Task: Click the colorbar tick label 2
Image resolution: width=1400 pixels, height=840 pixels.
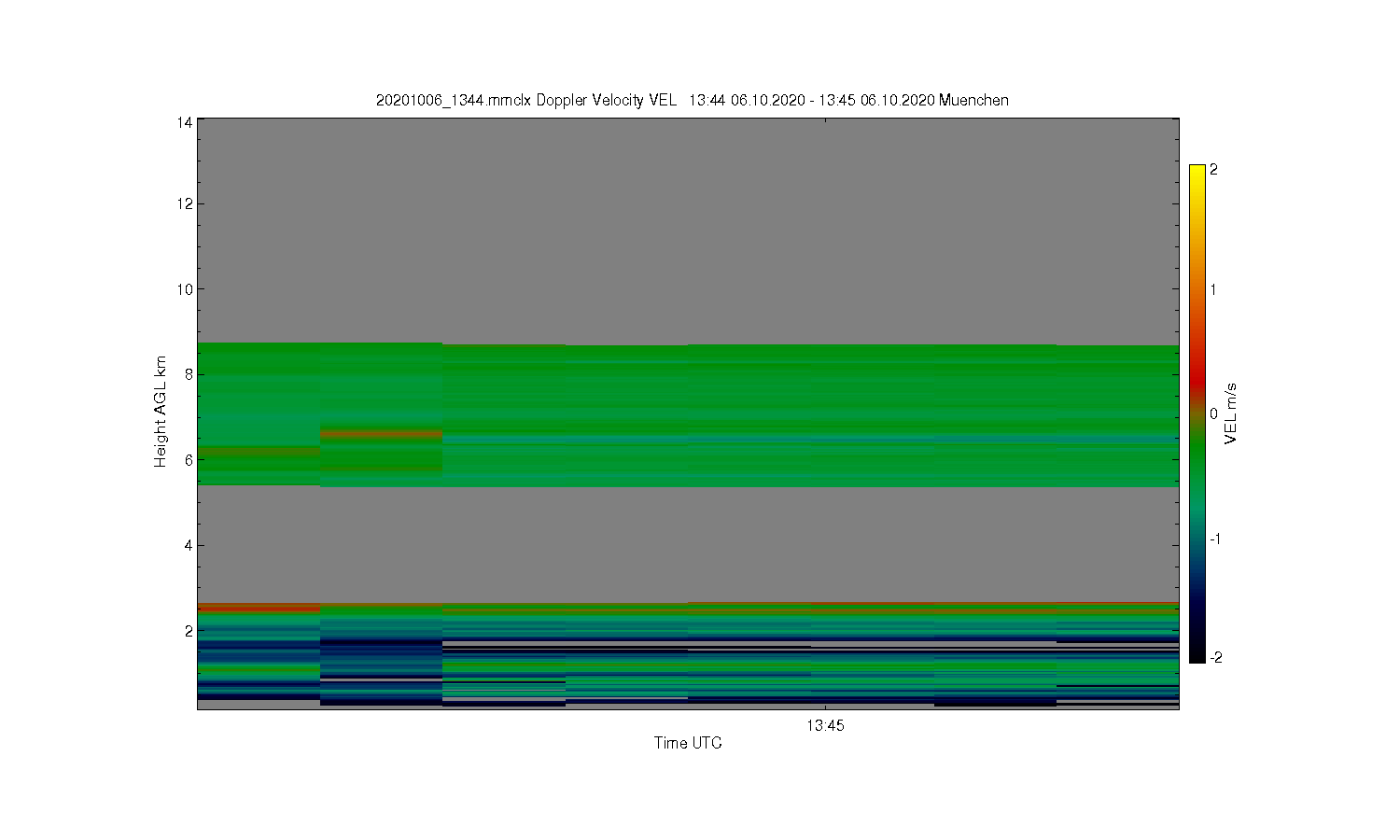Action: 1213,170
